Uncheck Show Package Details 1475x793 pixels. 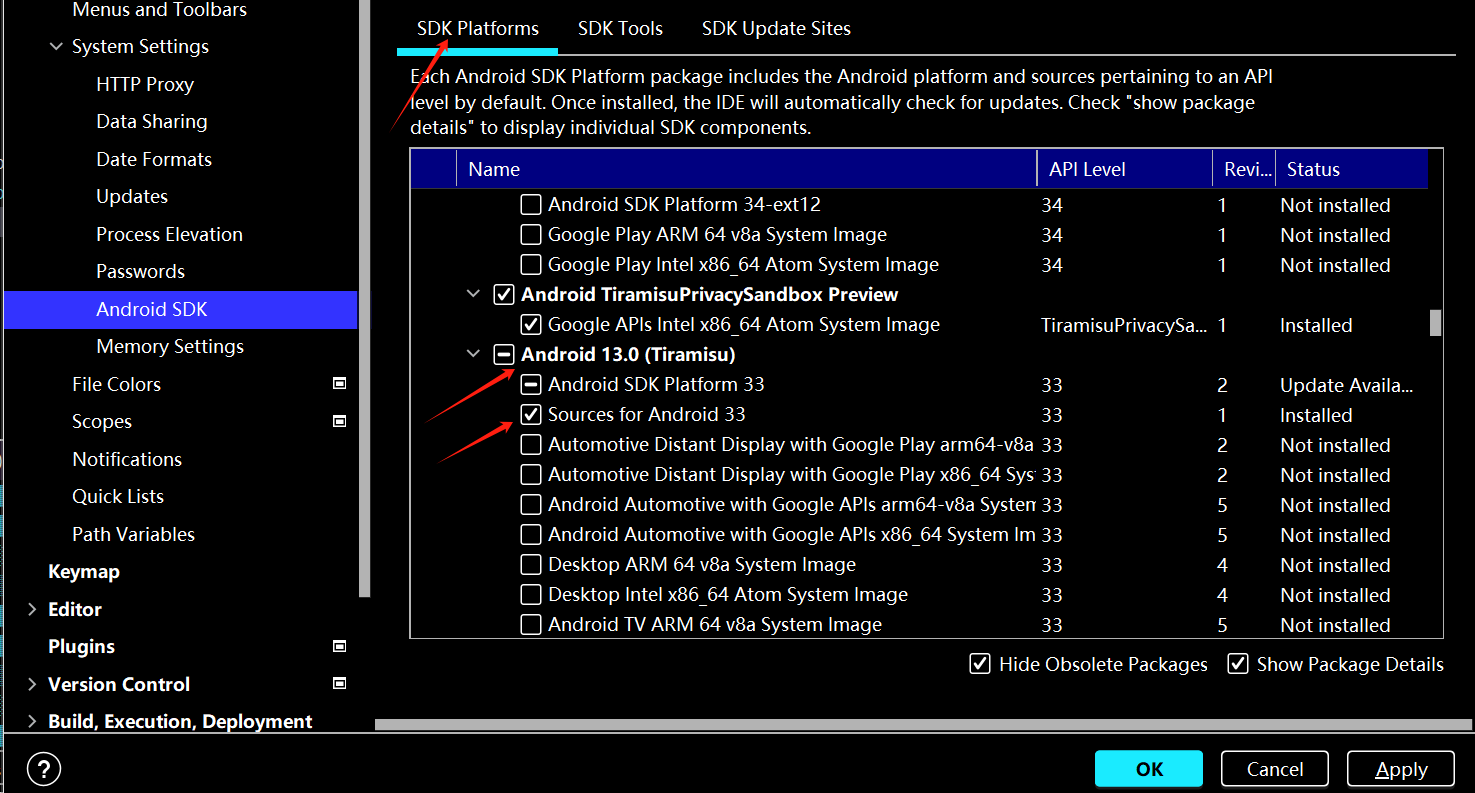(1238, 664)
